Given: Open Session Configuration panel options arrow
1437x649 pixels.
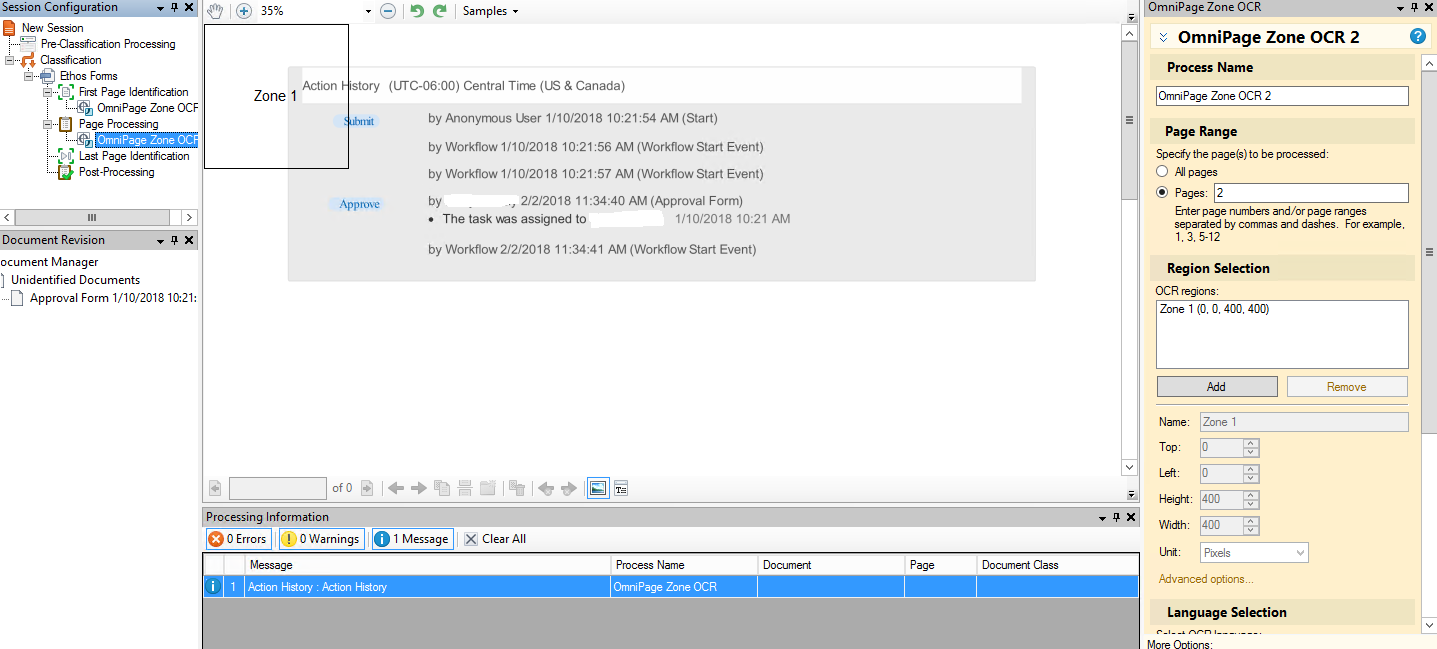Looking at the screenshot, I should click(160, 7).
